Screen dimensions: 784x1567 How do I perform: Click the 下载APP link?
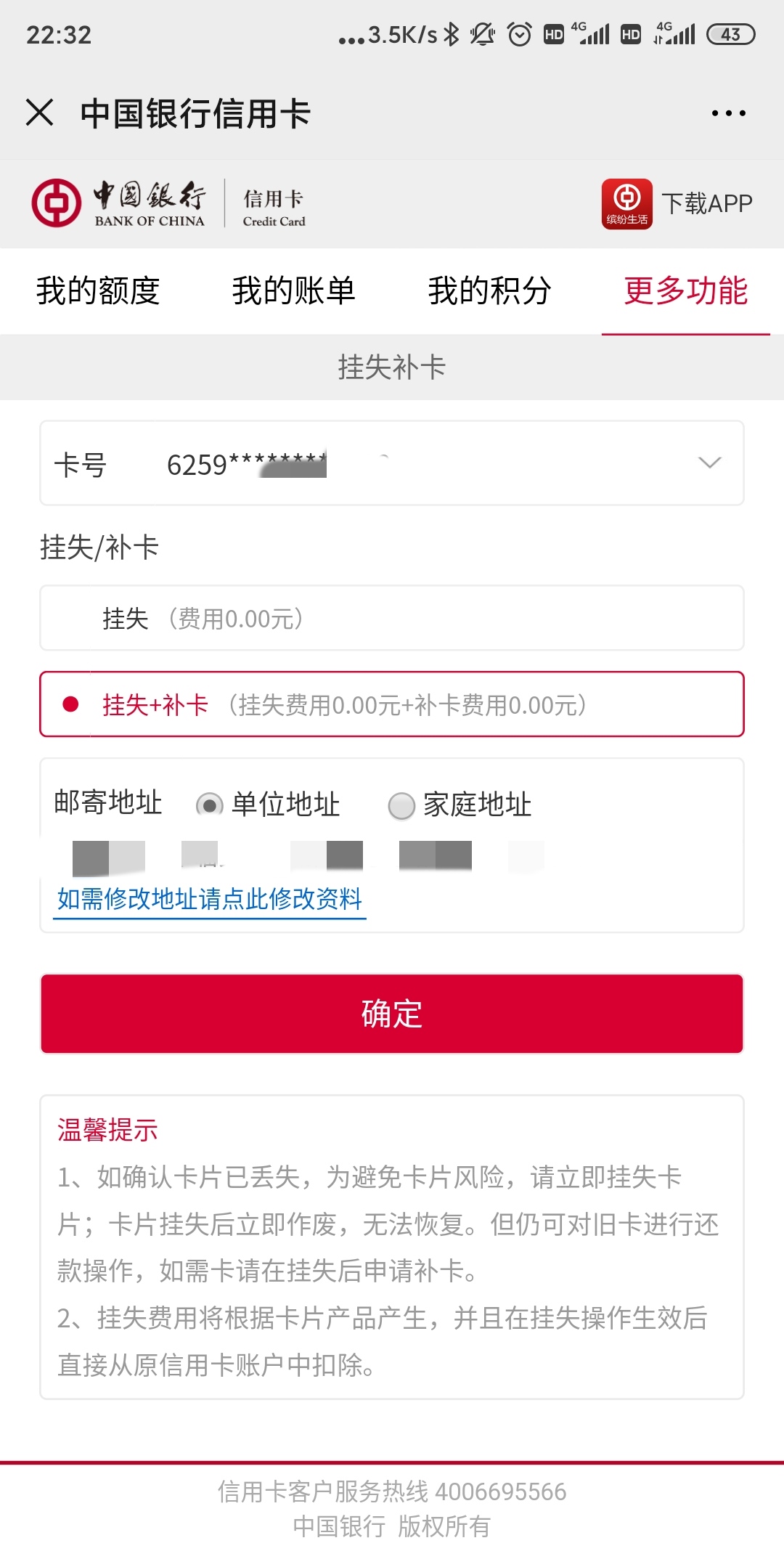tap(706, 203)
